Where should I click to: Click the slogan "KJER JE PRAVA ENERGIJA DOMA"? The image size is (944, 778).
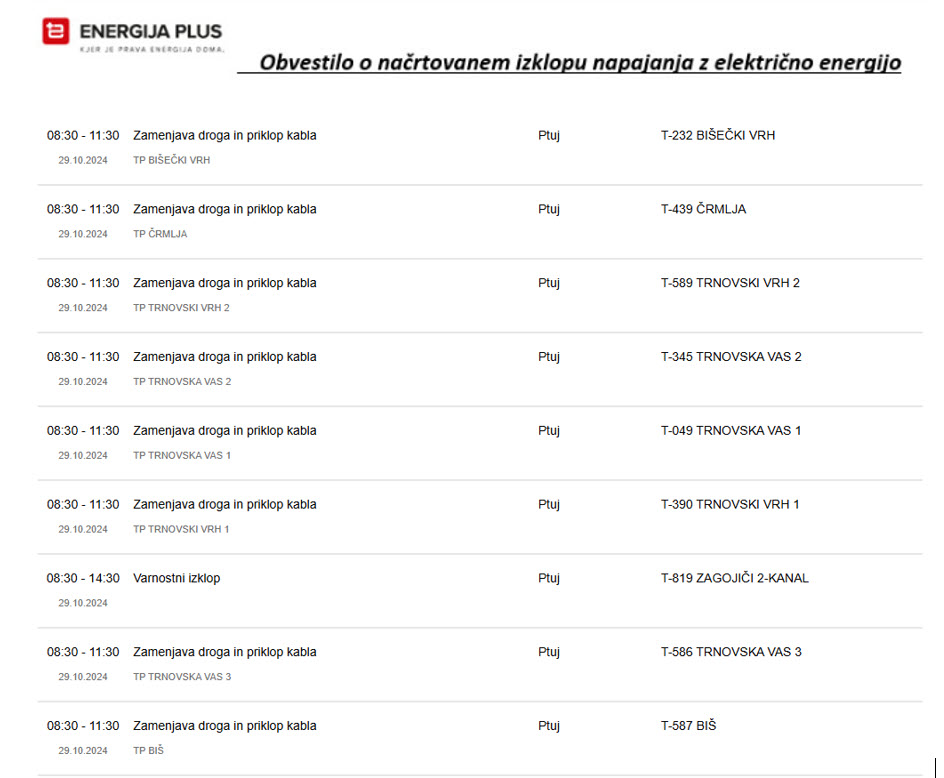[x=152, y=49]
